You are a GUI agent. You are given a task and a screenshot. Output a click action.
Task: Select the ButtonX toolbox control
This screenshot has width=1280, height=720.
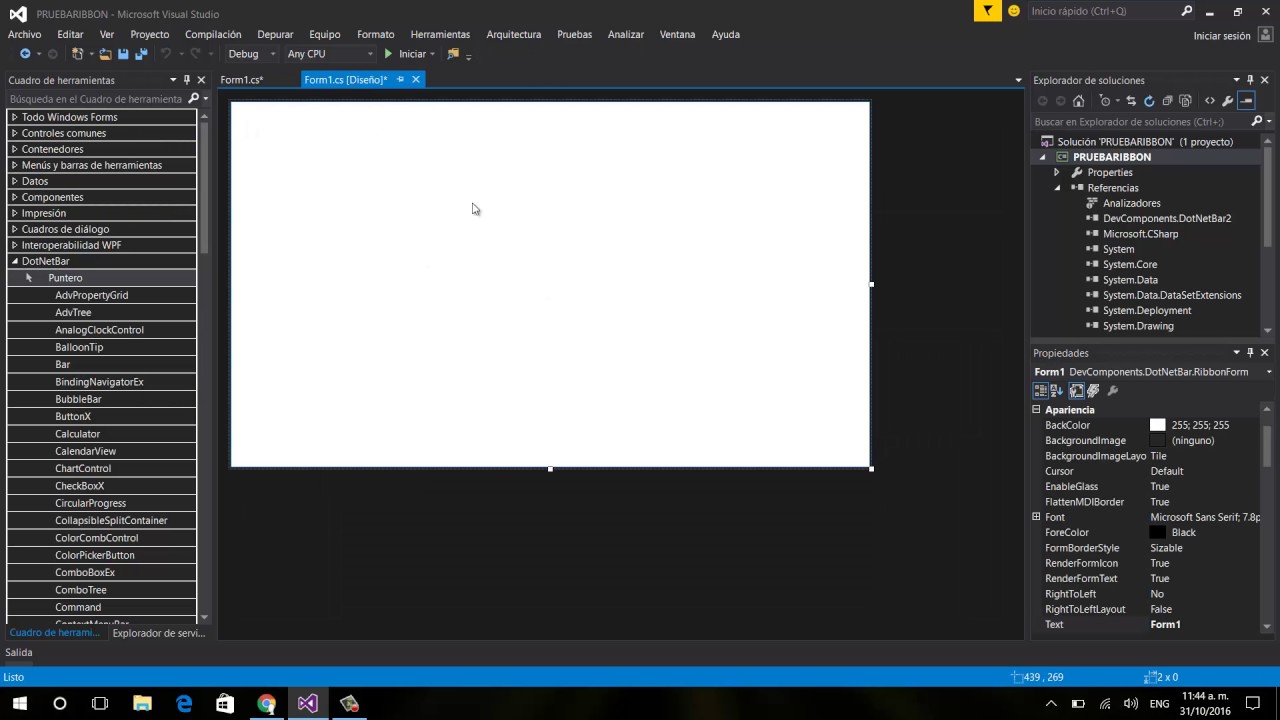[x=73, y=416]
